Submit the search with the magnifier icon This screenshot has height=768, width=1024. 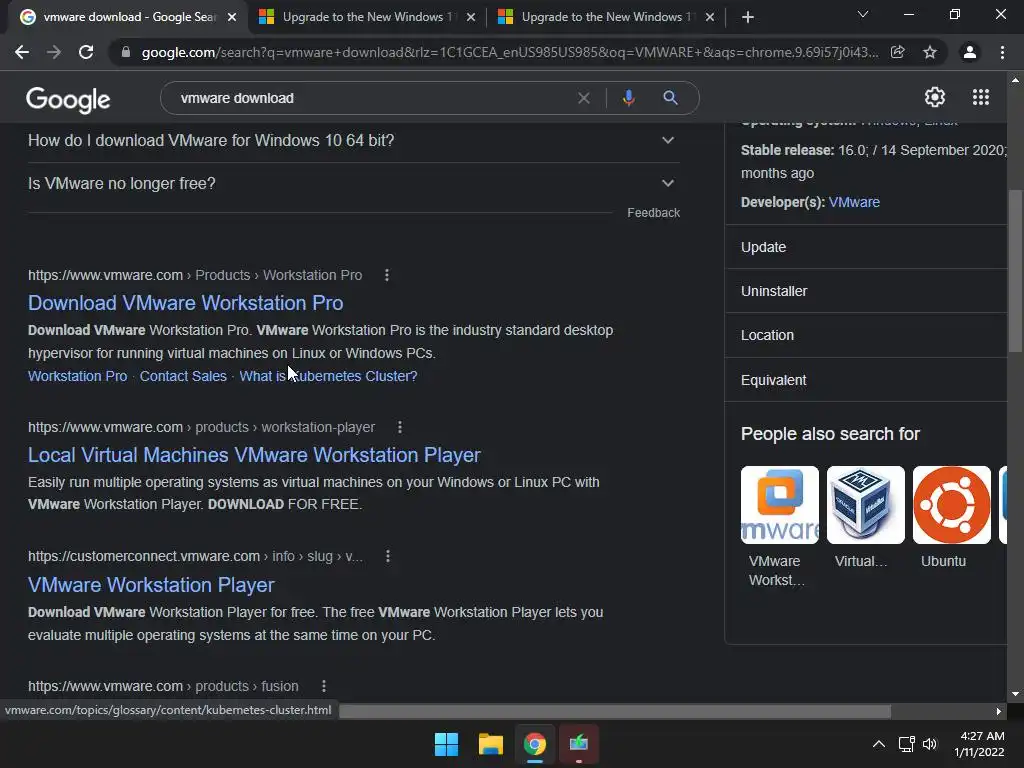pyautogui.click(x=670, y=98)
